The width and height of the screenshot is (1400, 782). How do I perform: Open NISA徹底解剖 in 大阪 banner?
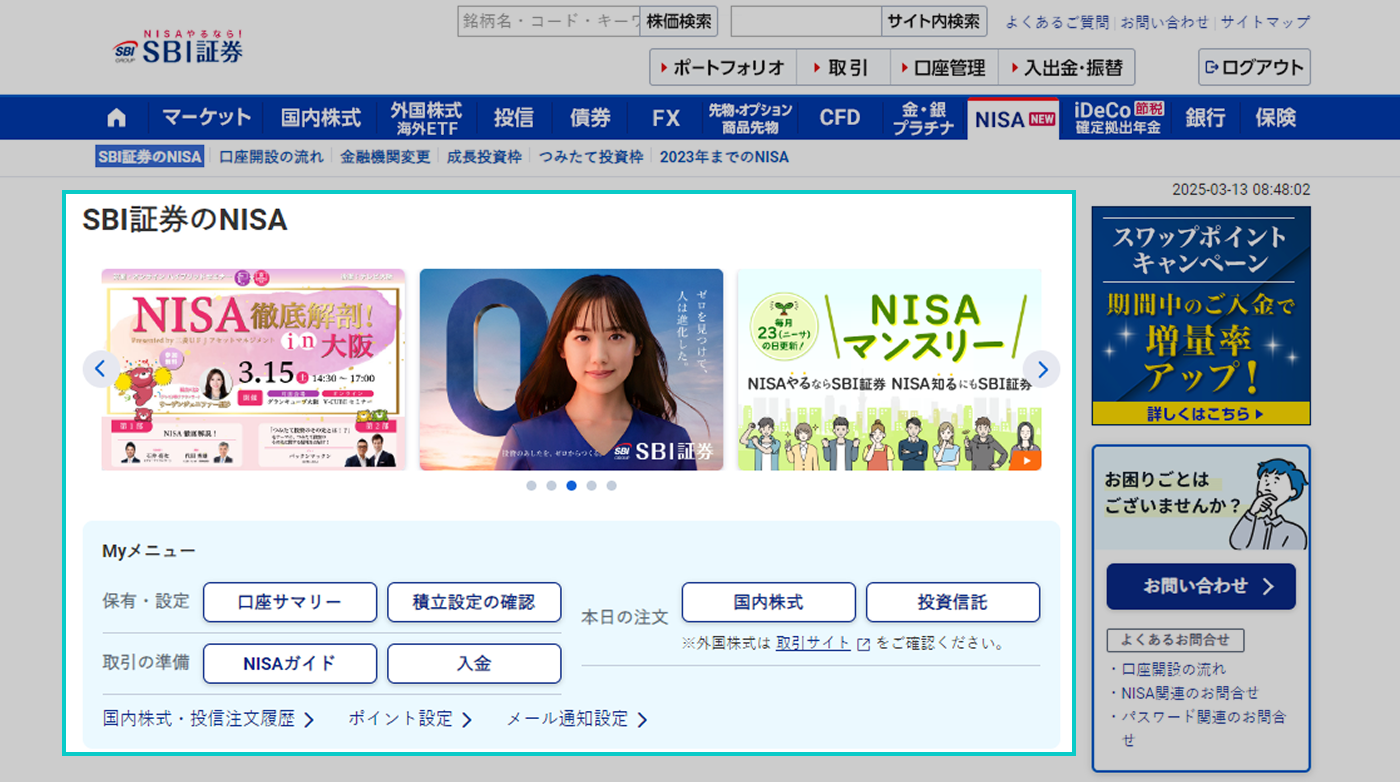click(253, 369)
